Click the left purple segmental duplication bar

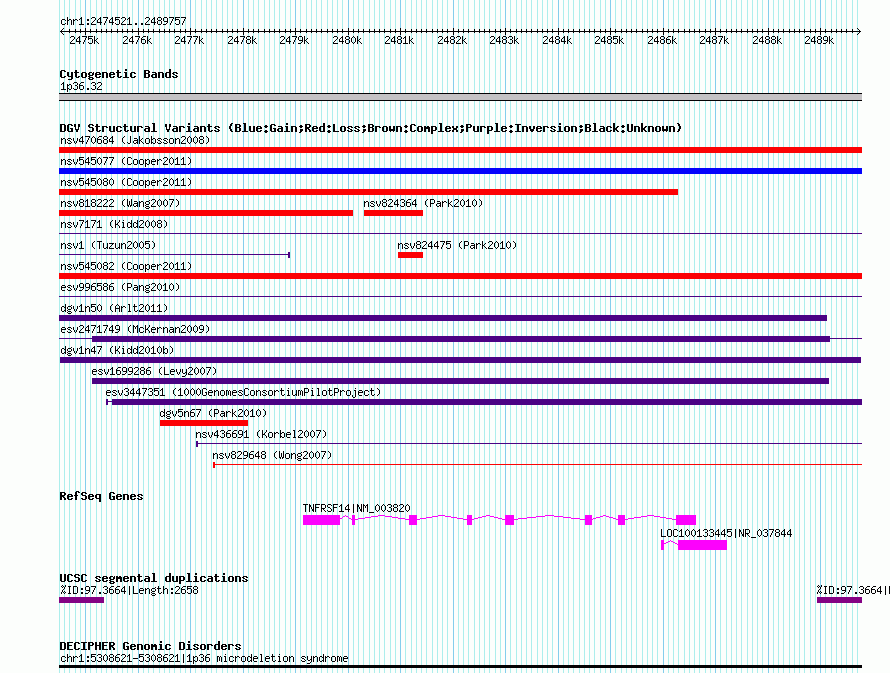(82, 600)
